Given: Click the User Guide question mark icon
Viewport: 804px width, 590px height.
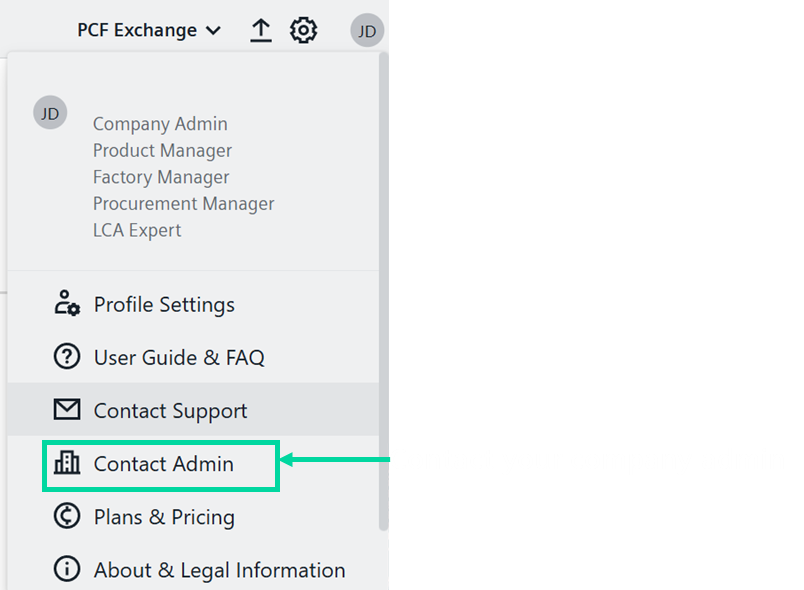Looking at the screenshot, I should (x=67, y=357).
